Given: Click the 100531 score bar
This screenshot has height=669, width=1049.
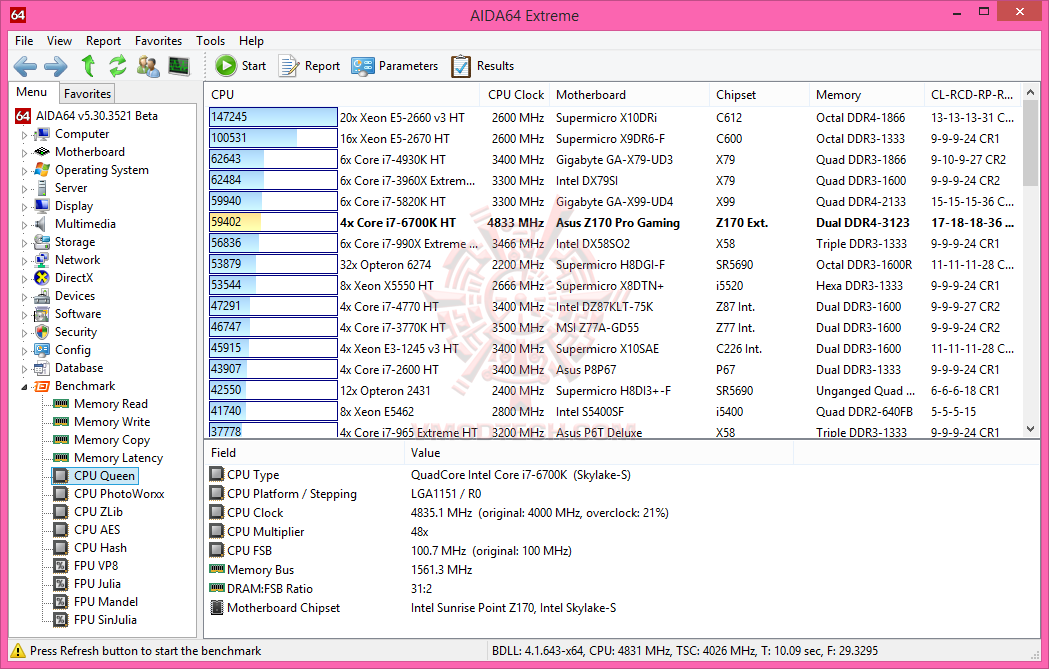Looking at the screenshot, I should click(273, 138).
